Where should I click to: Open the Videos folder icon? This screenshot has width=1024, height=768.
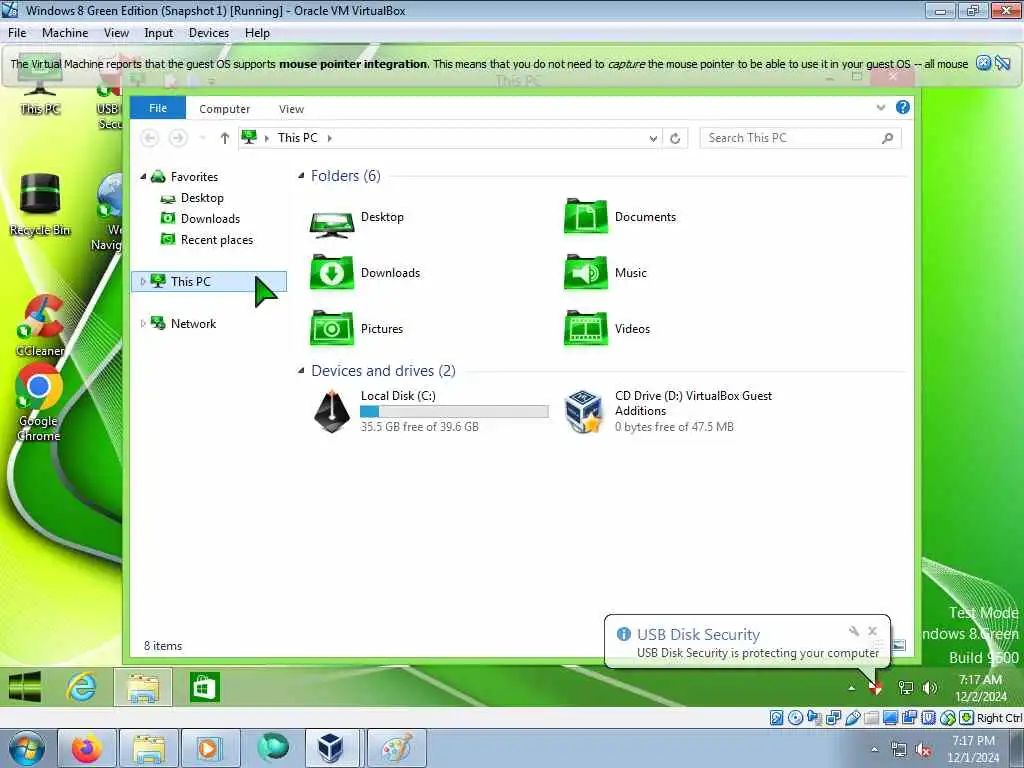[586, 328]
